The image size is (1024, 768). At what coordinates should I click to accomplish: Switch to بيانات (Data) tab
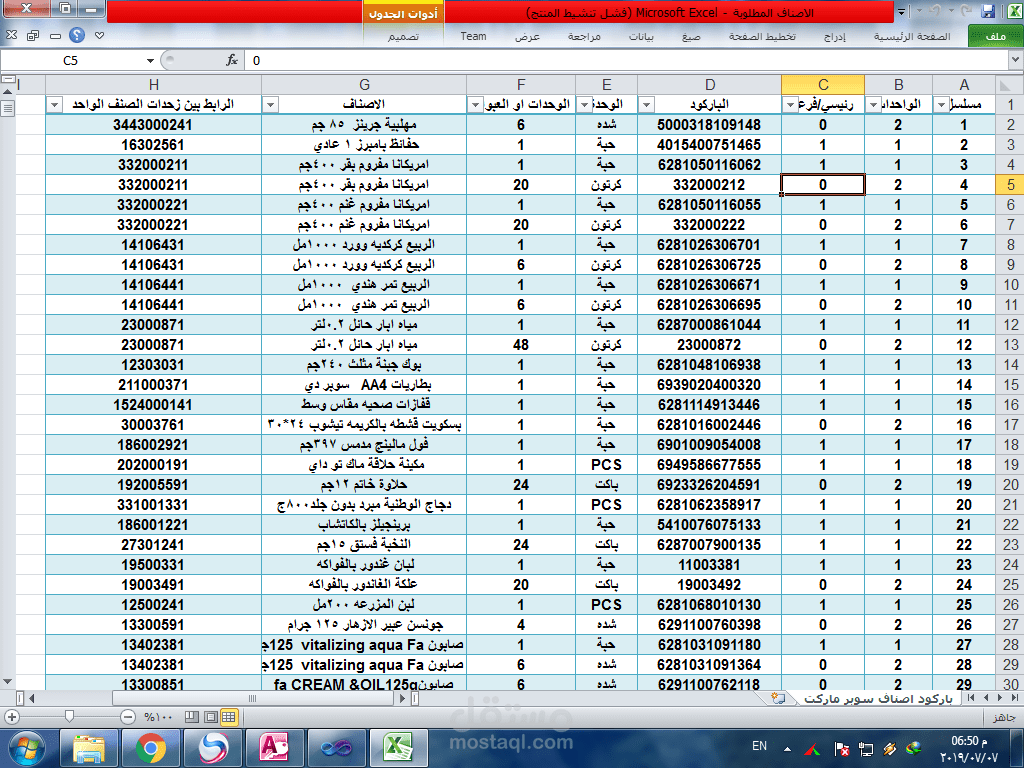click(x=641, y=37)
